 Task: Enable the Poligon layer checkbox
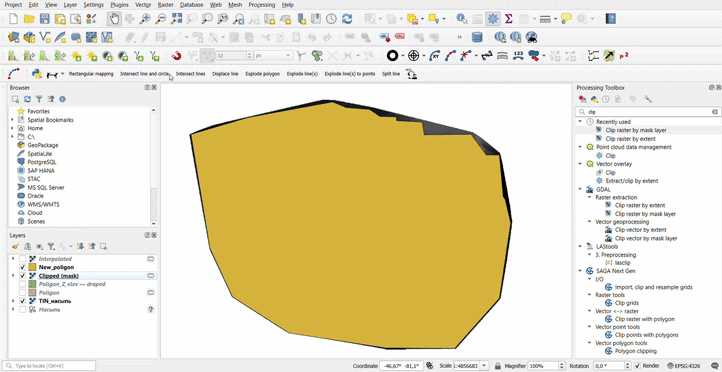[x=22, y=292]
